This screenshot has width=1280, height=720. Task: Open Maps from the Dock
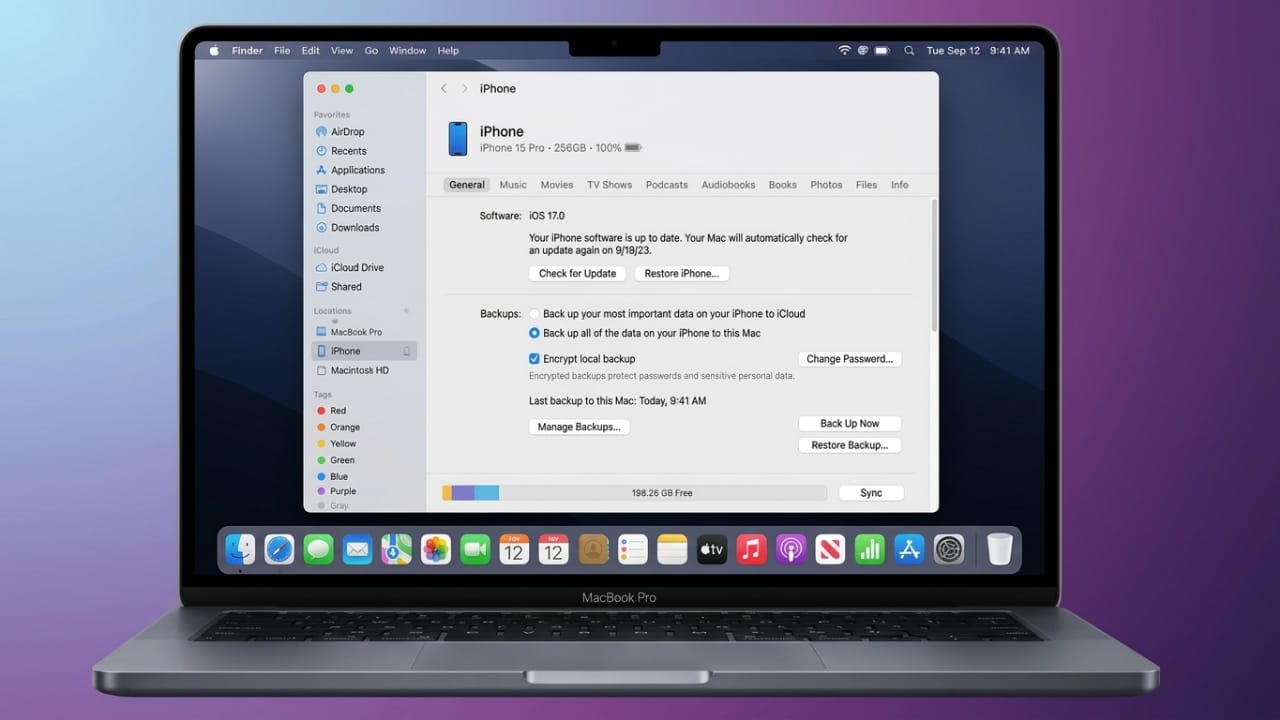397,549
